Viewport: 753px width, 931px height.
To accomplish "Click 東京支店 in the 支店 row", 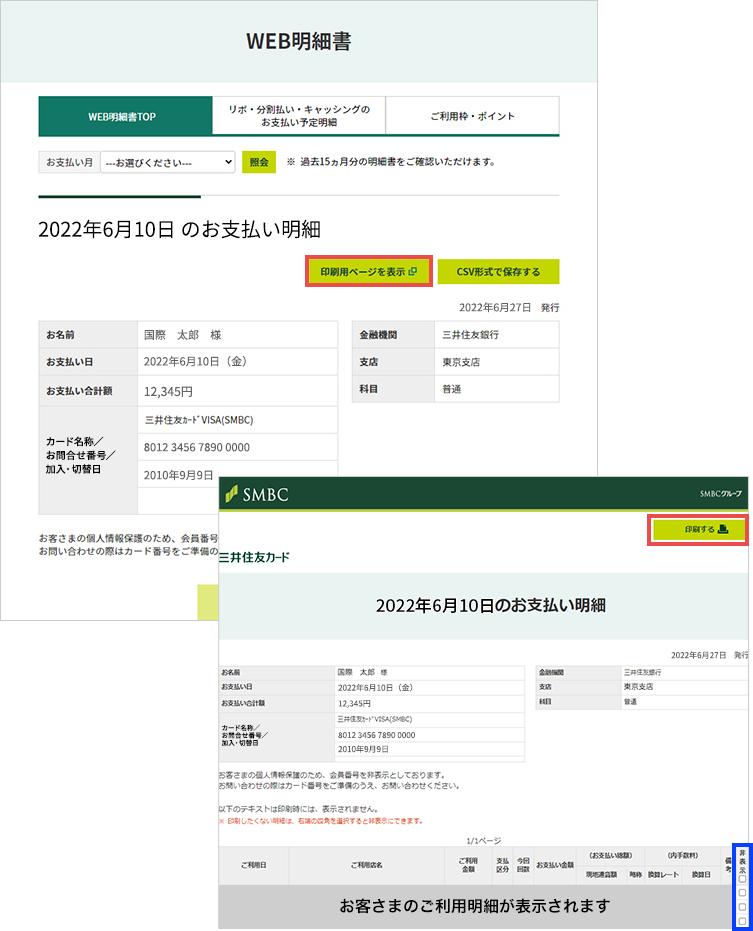I will (461, 362).
